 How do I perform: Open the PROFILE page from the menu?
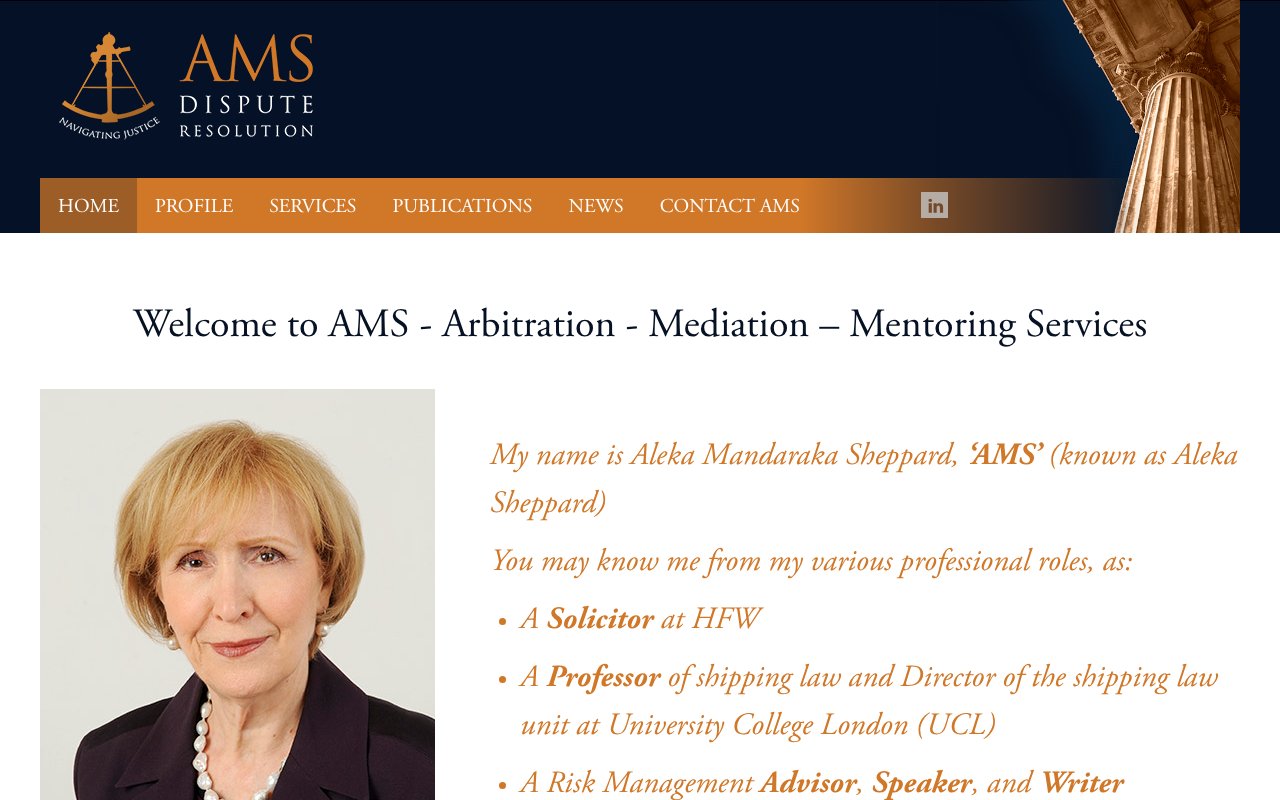click(x=194, y=206)
